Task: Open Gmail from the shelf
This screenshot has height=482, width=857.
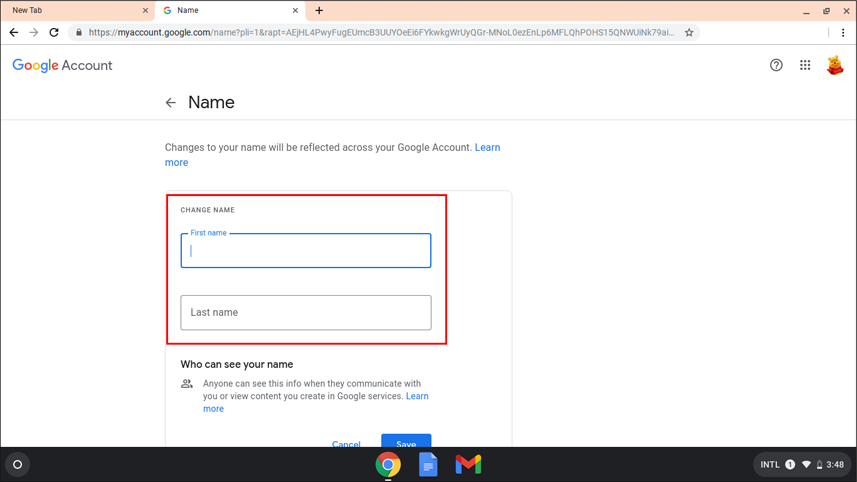Action: pos(468,465)
